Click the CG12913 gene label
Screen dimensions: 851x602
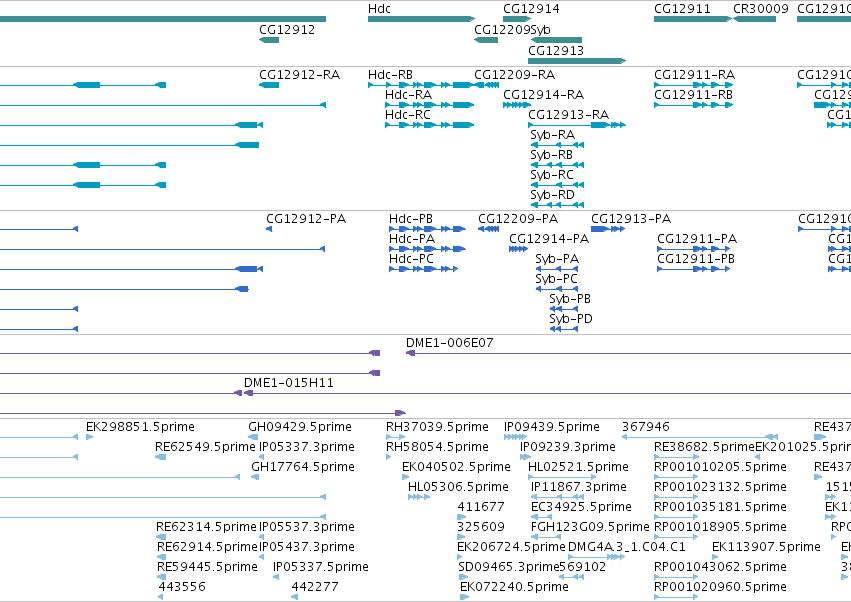[x=556, y=50]
